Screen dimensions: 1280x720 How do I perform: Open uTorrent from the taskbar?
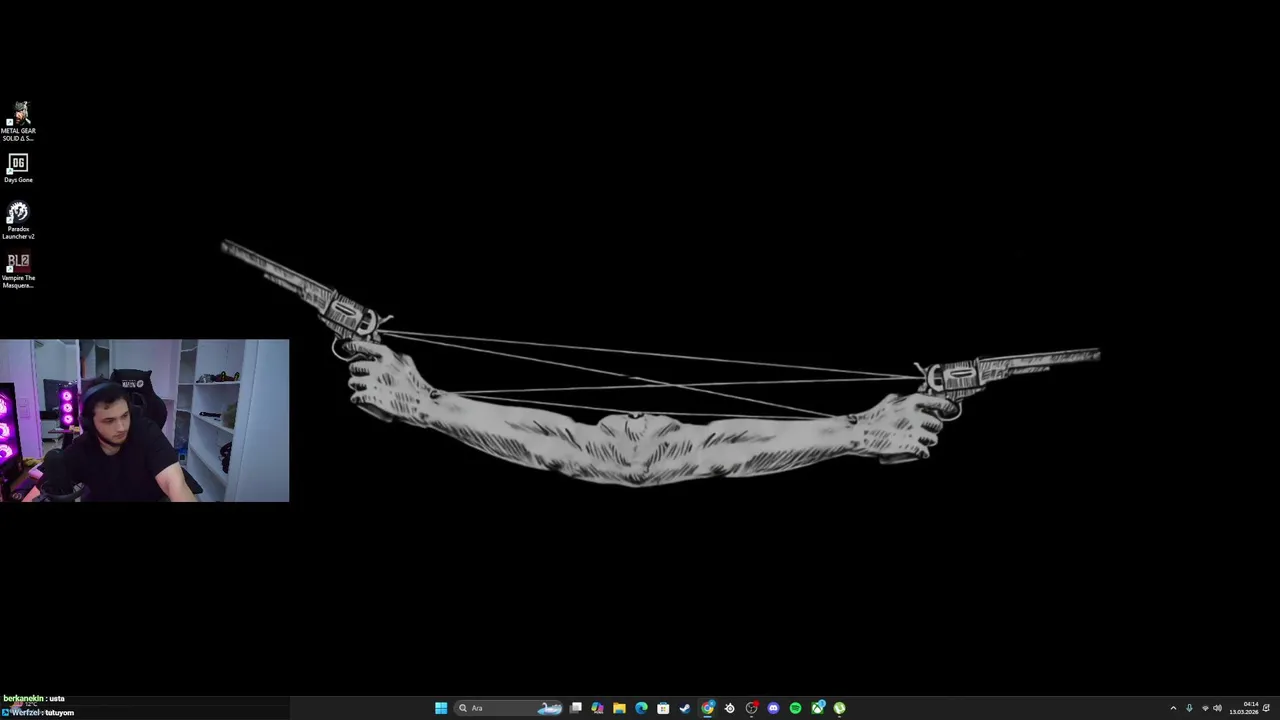coord(839,708)
